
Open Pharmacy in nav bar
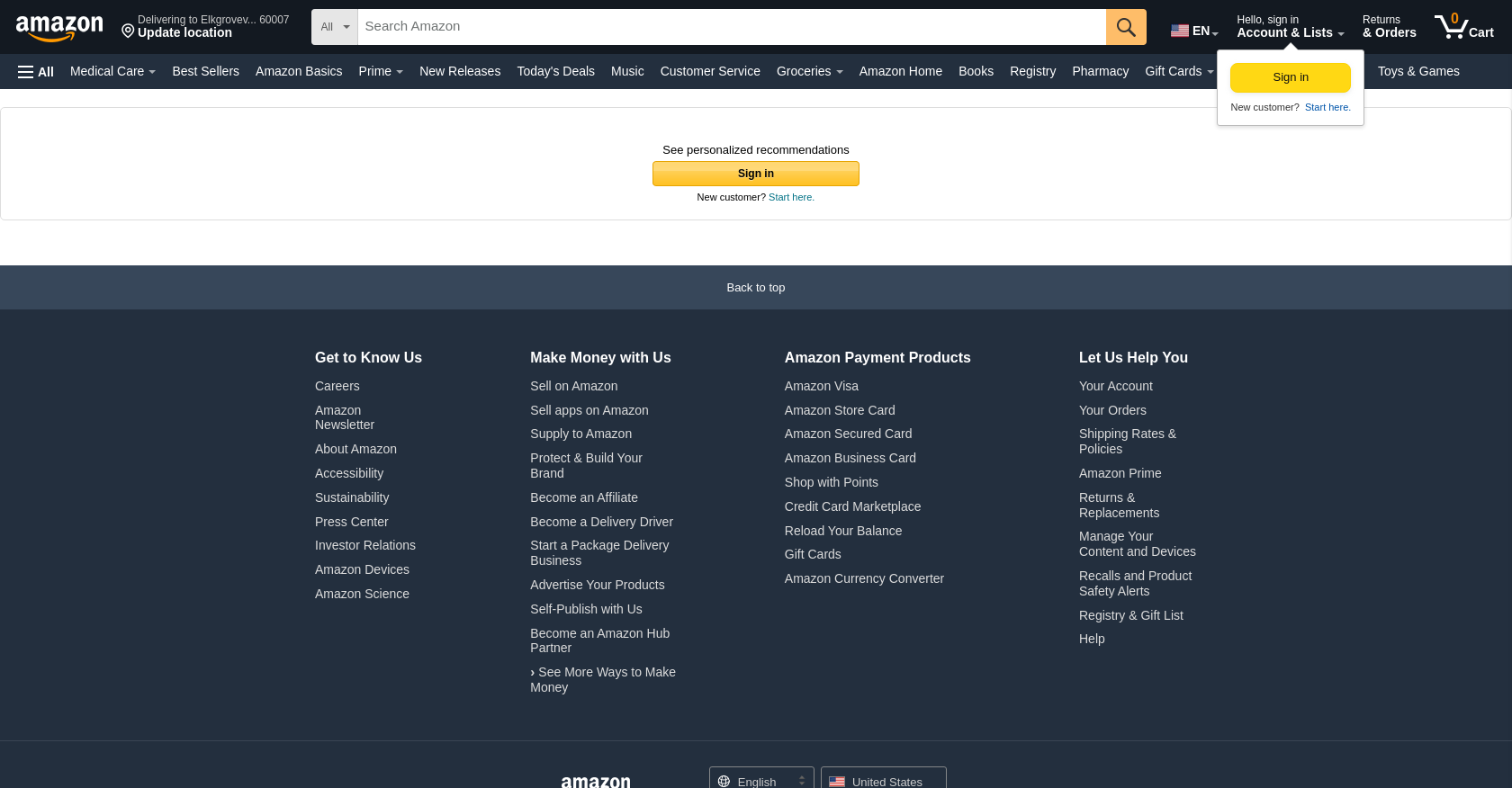click(x=1100, y=71)
